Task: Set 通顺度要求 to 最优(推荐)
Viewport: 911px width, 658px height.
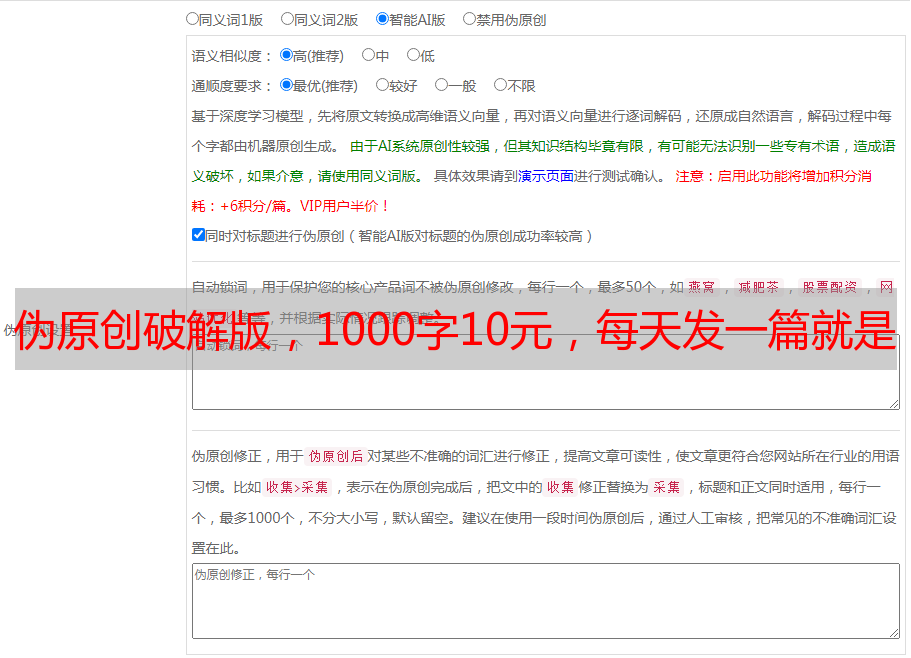Action: click(x=286, y=85)
